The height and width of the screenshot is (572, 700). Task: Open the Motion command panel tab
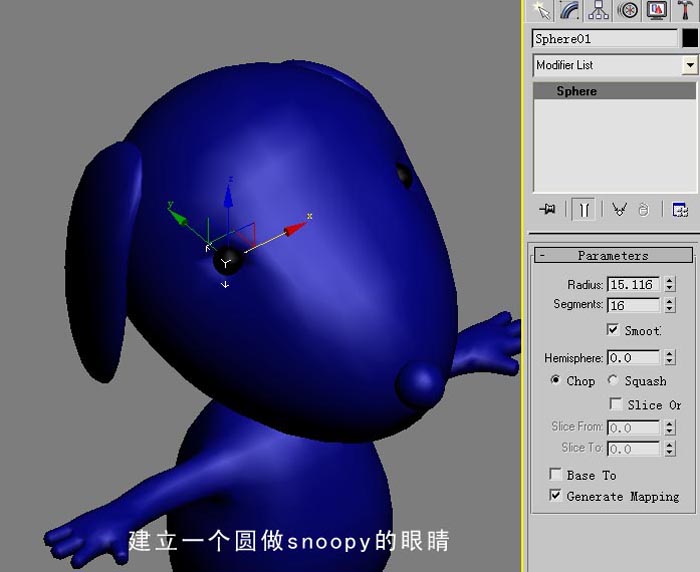(x=628, y=10)
